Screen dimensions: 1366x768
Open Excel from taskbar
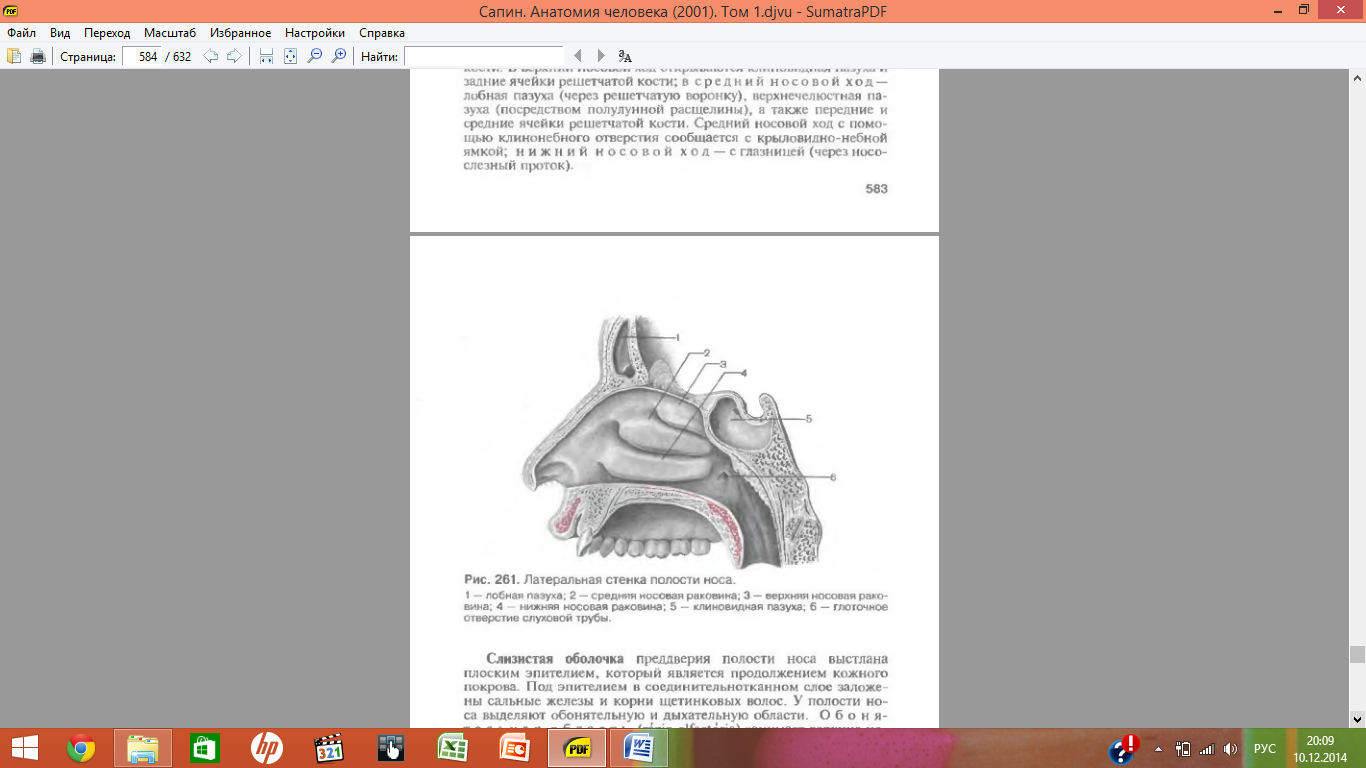pos(453,747)
